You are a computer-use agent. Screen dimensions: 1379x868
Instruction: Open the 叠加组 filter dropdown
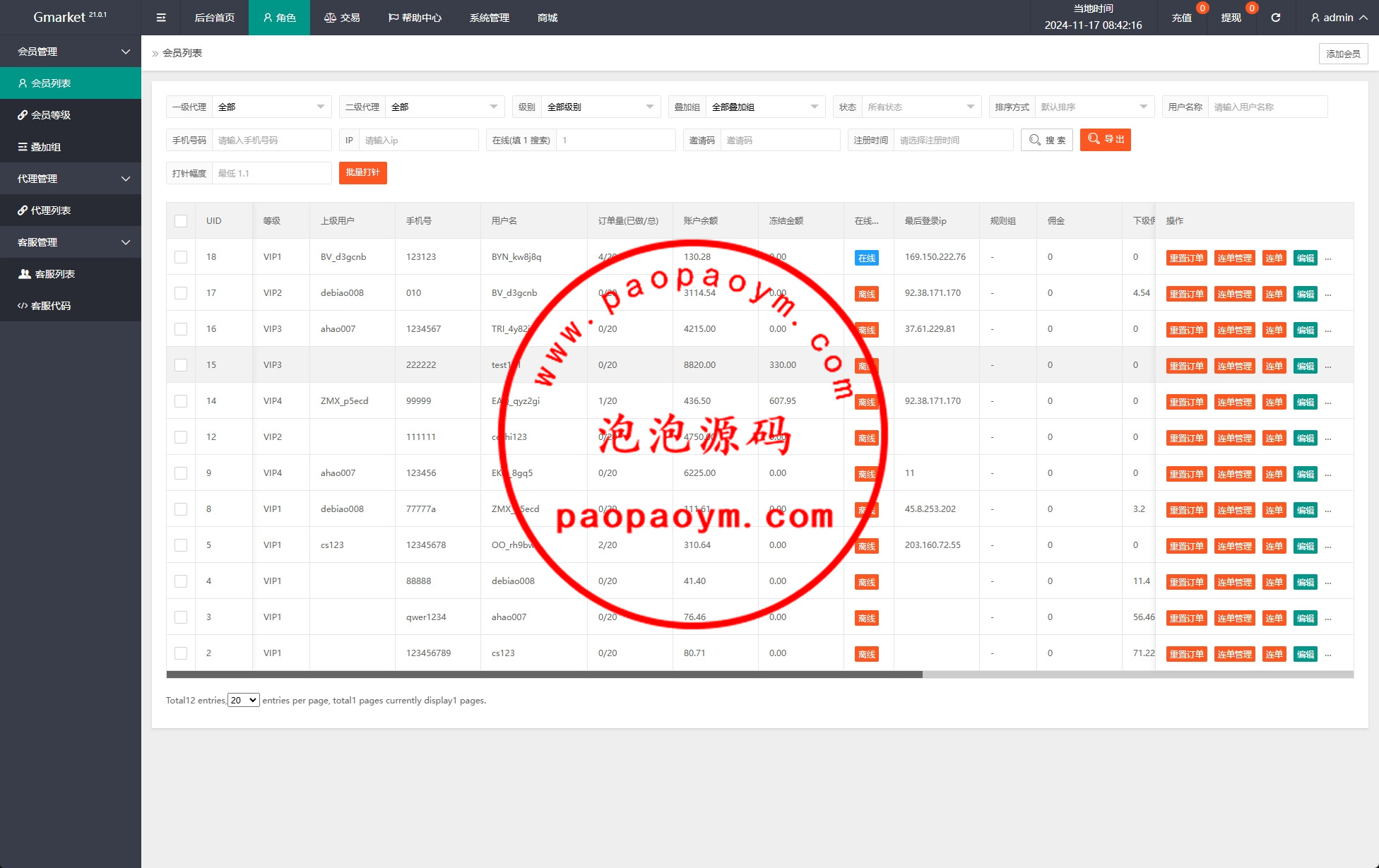click(765, 107)
